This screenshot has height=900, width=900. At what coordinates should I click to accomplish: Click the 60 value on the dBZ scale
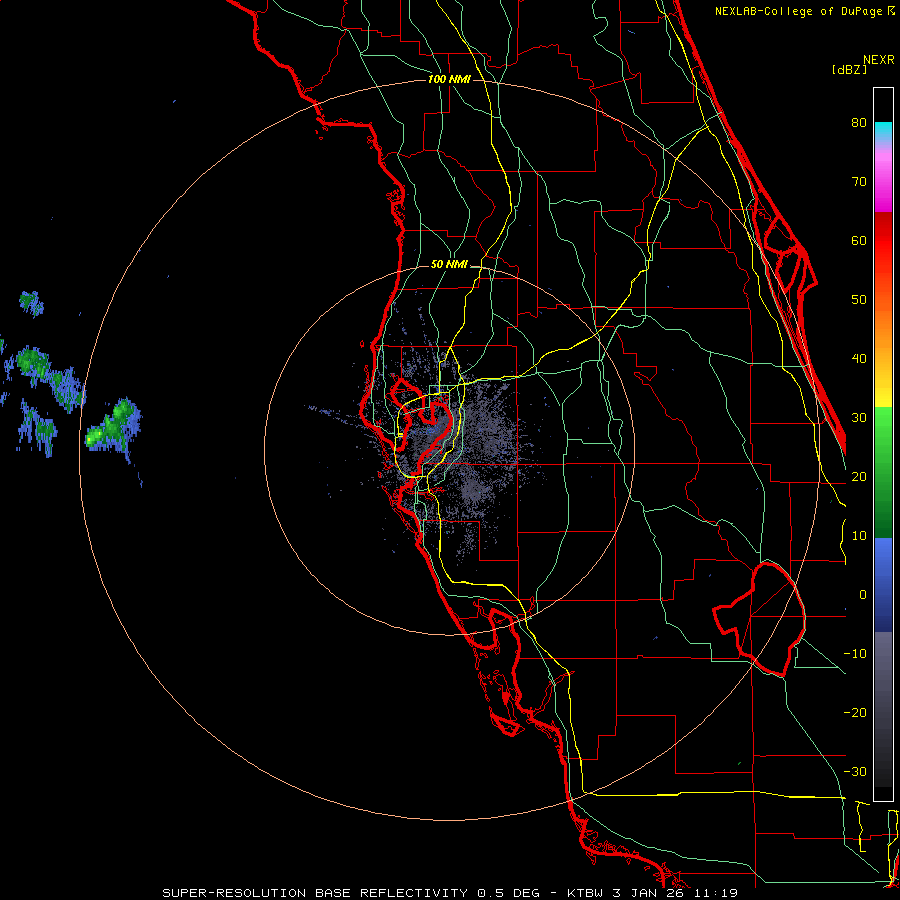[859, 240]
